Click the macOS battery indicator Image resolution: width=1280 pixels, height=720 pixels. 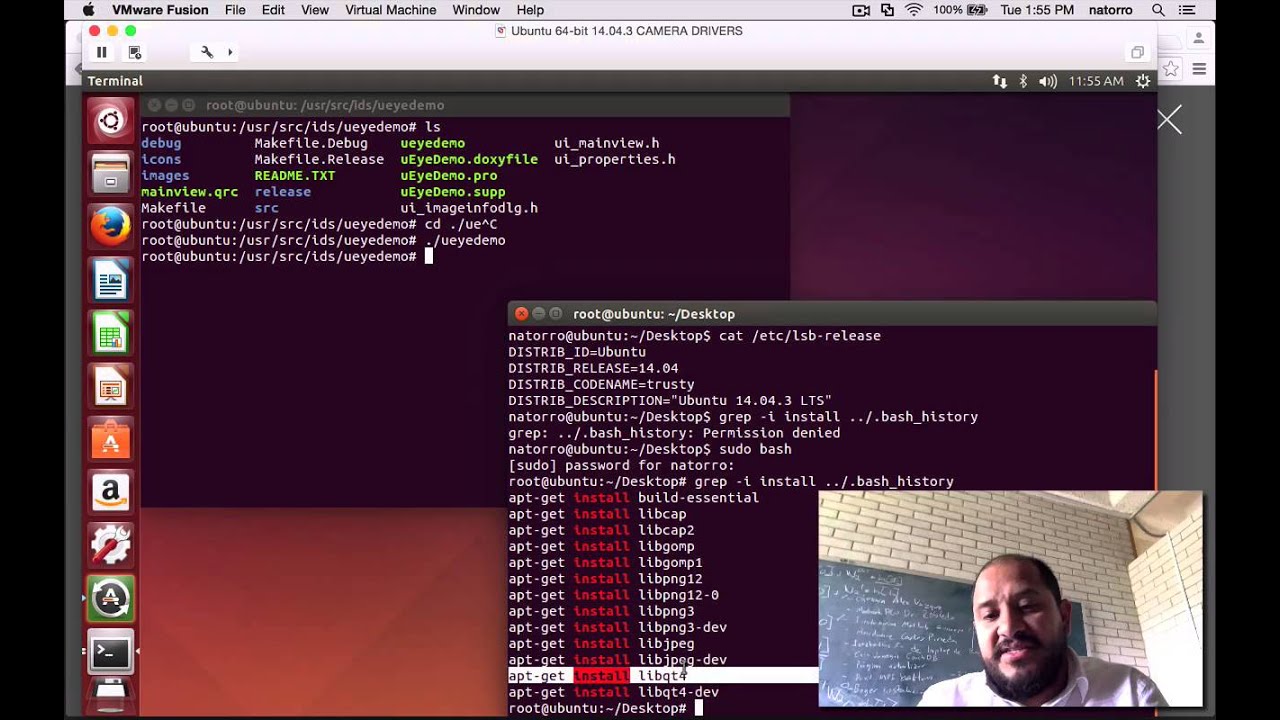click(960, 10)
